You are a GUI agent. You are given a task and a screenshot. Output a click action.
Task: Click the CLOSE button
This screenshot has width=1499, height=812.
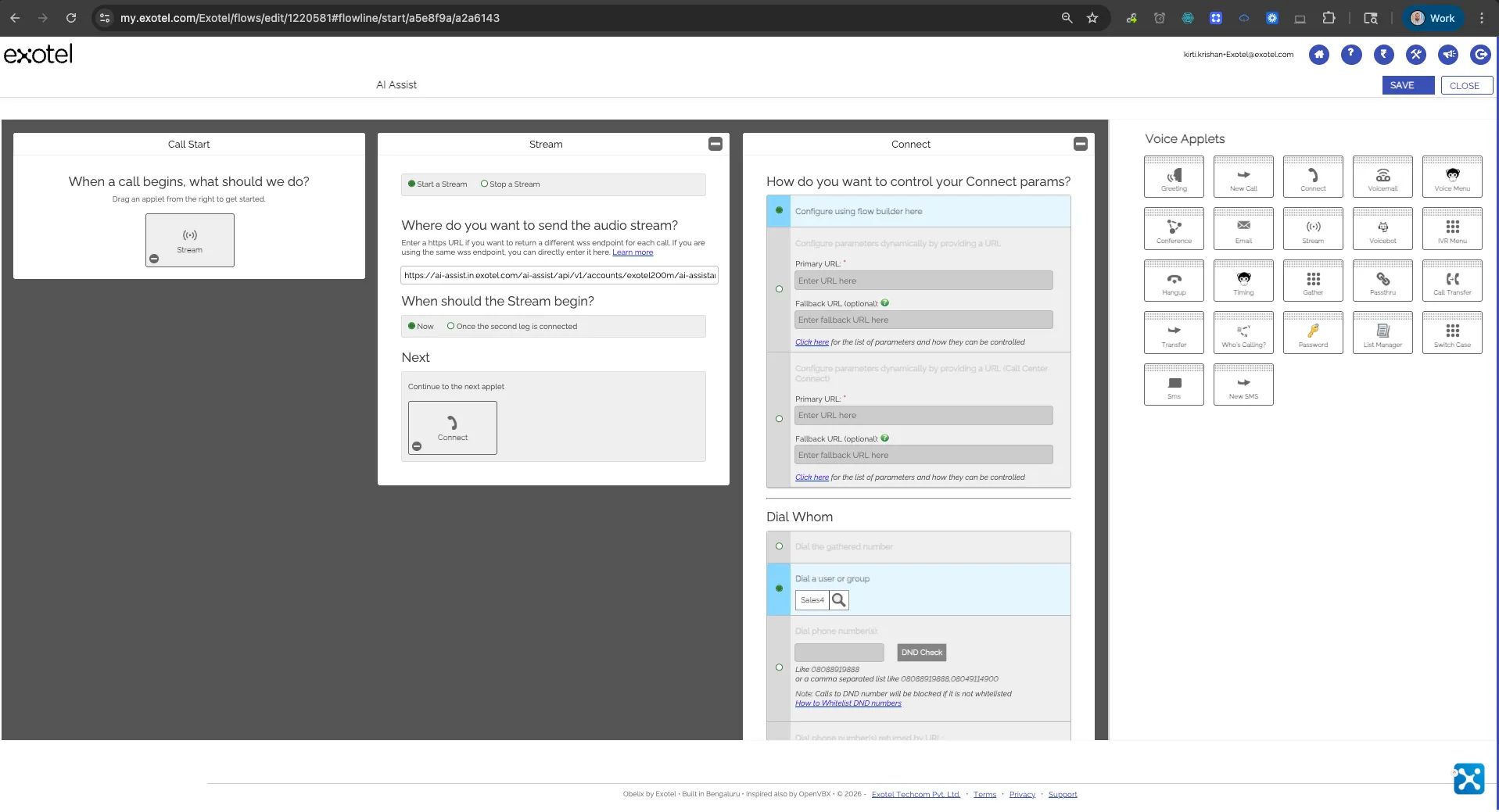click(x=1466, y=85)
